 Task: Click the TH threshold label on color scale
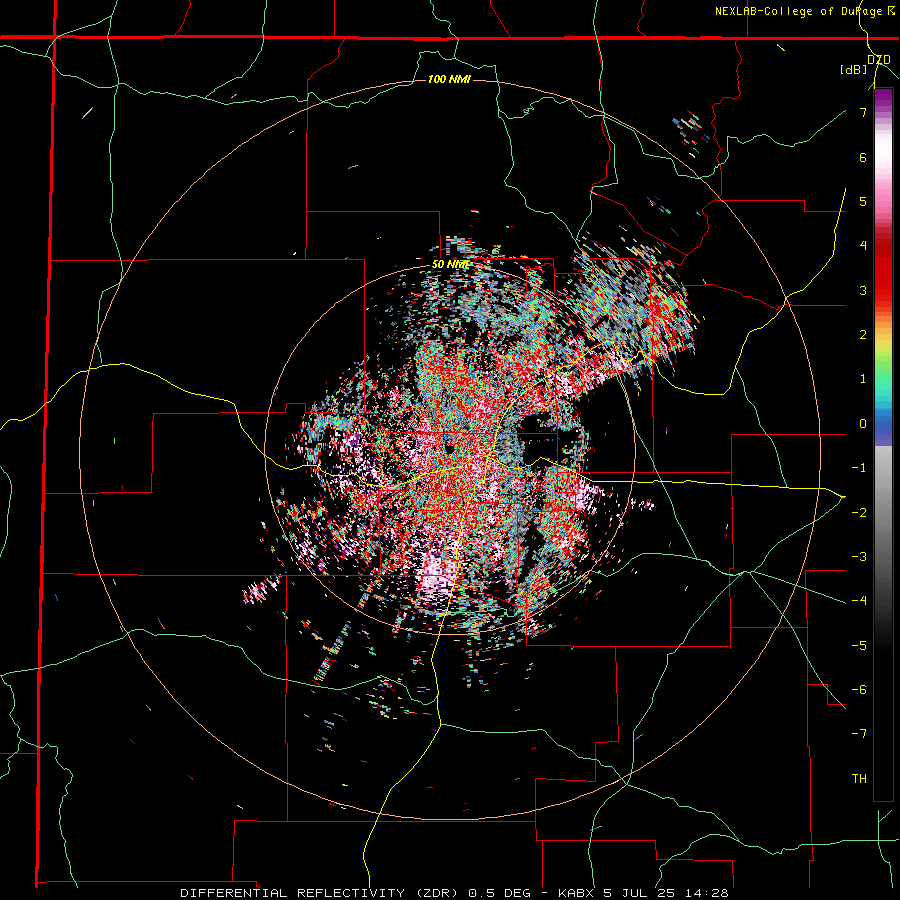tap(859, 779)
